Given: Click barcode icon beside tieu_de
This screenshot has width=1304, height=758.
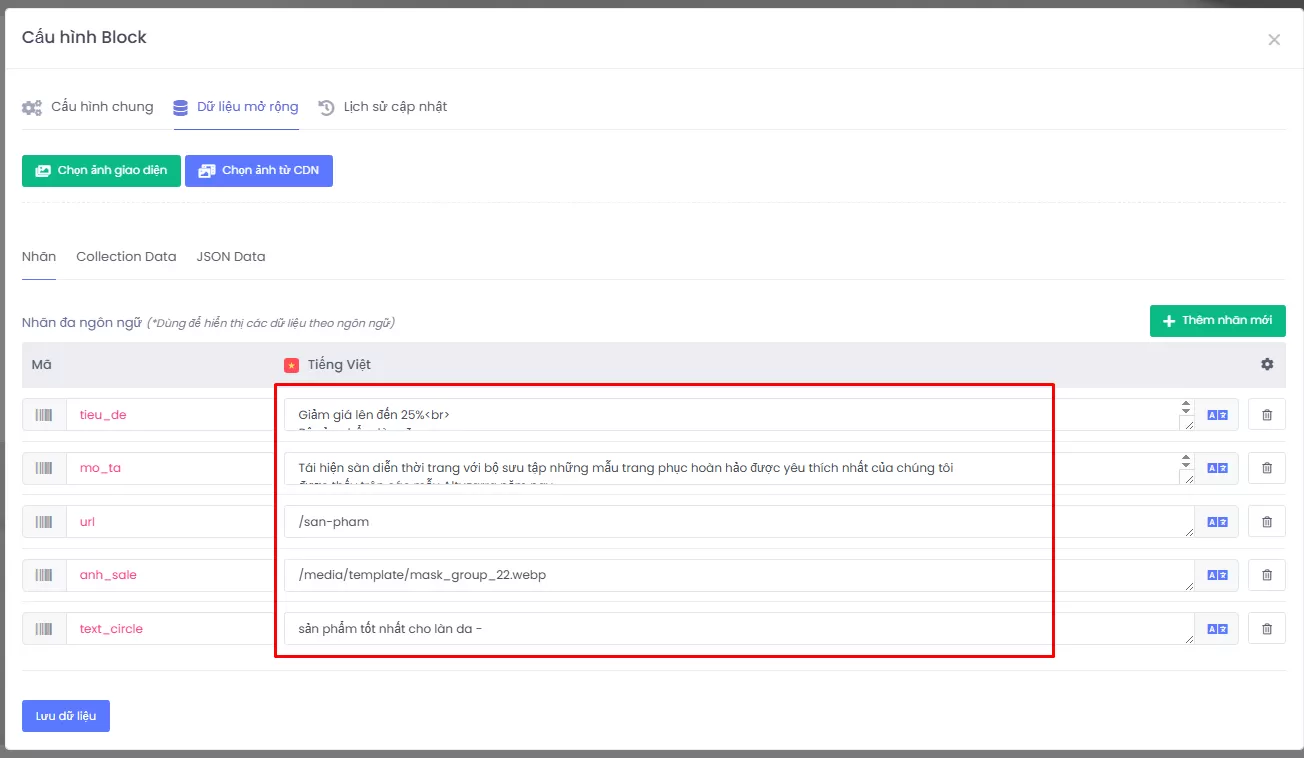Looking at the screenshot, I should (x=44, y=415).
